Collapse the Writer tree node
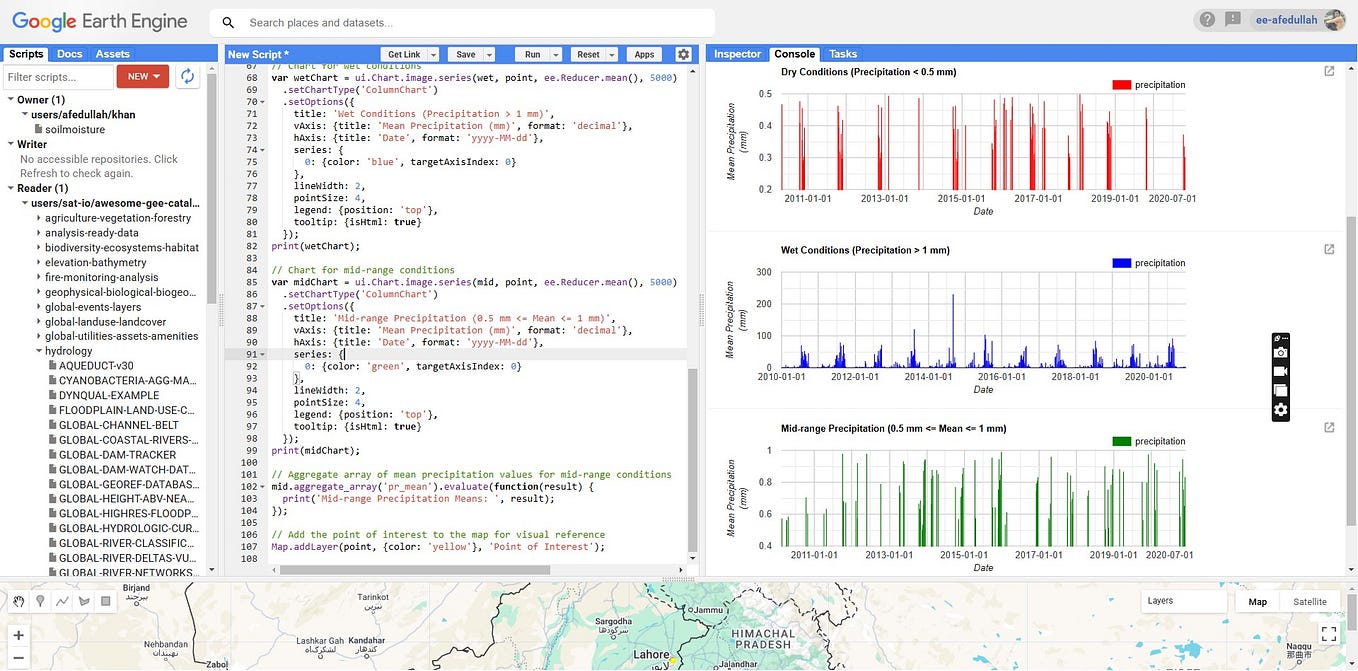This screenshot has width=1358, height=671. (10, 144)
